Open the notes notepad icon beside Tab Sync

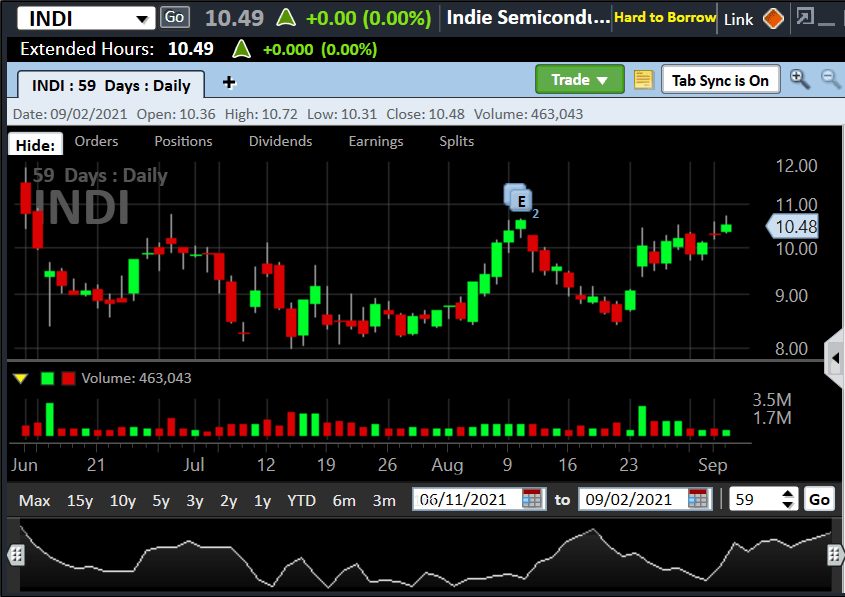pos(643,79)
